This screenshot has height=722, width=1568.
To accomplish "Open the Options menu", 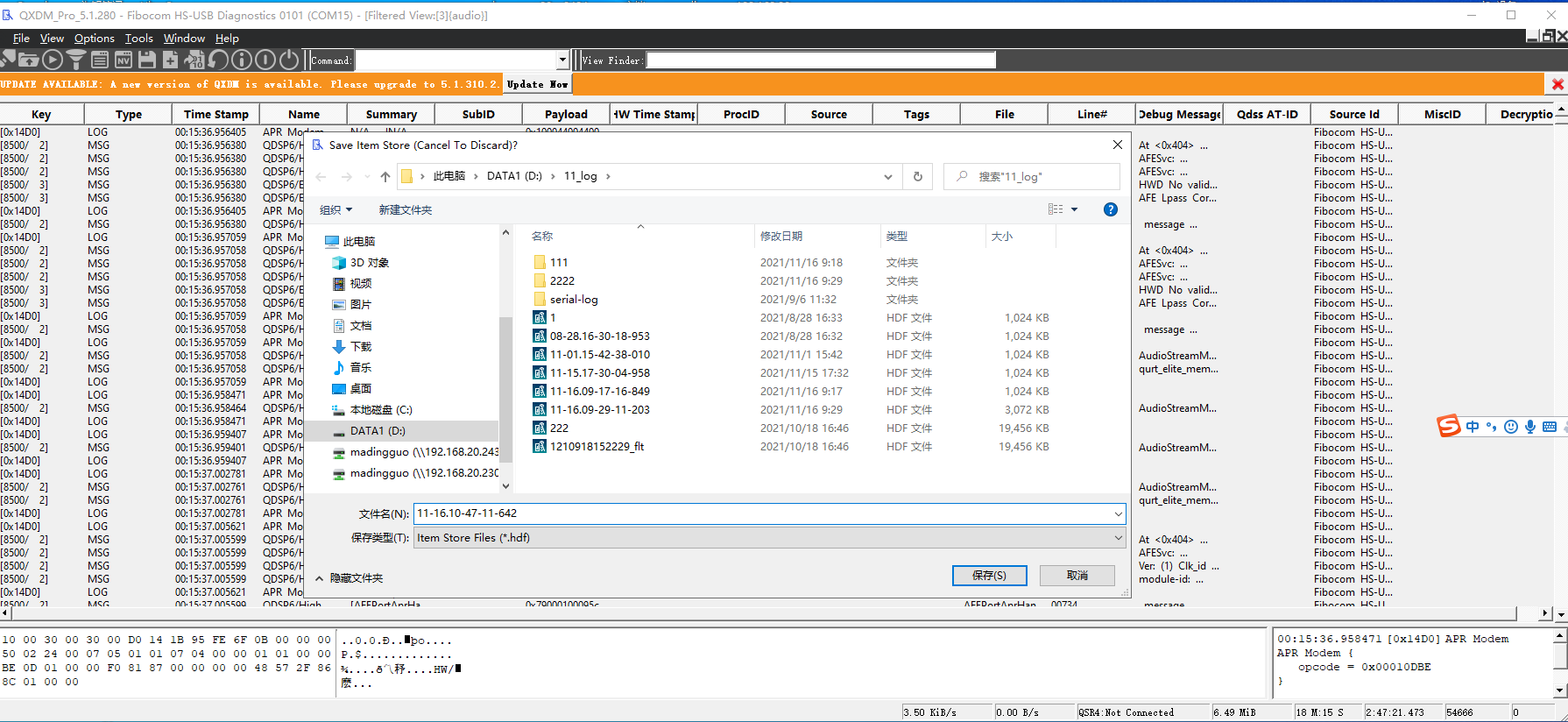I will [94, 39].
